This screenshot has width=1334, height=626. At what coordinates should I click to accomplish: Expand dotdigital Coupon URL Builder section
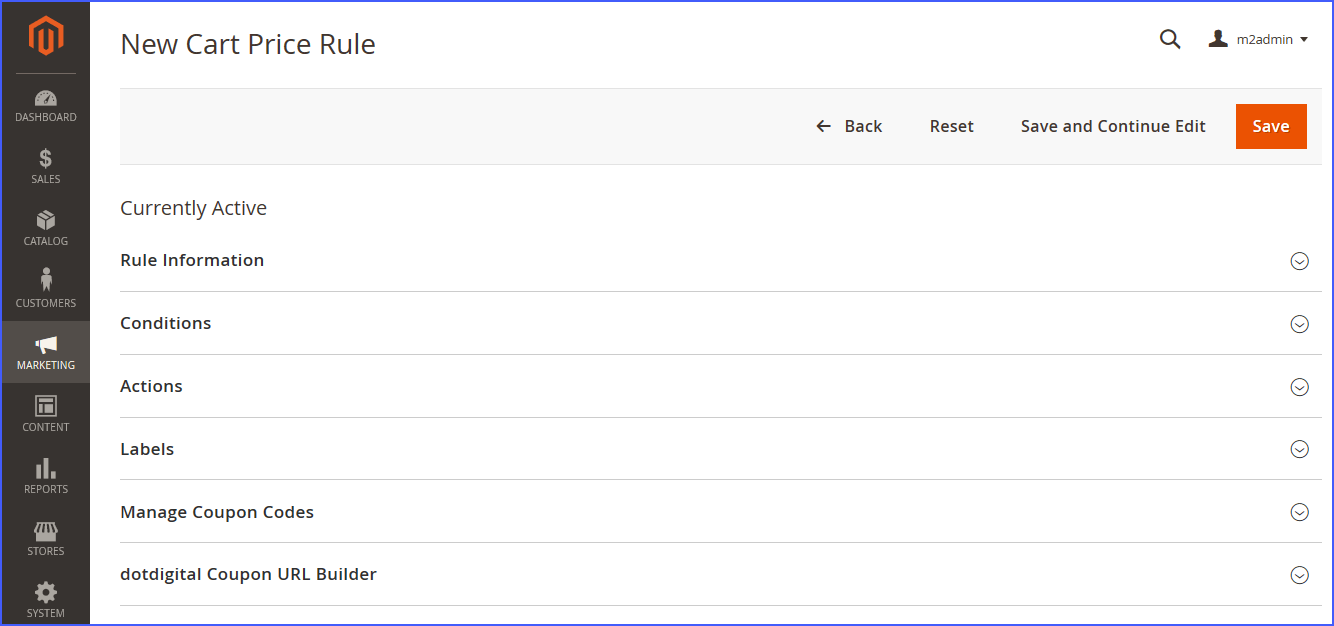pos(1299,575)
